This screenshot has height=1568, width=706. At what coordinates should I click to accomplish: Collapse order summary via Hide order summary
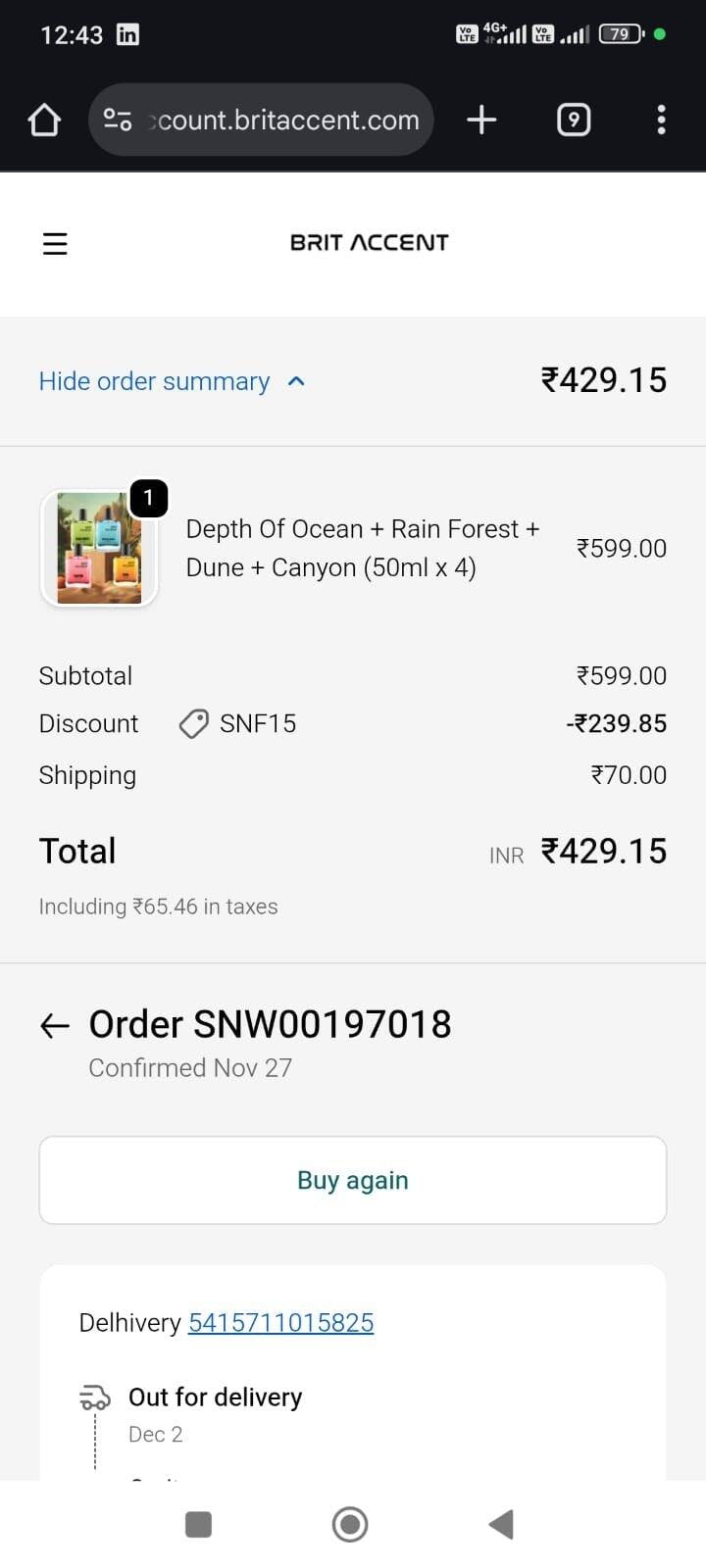pos(154,381)
